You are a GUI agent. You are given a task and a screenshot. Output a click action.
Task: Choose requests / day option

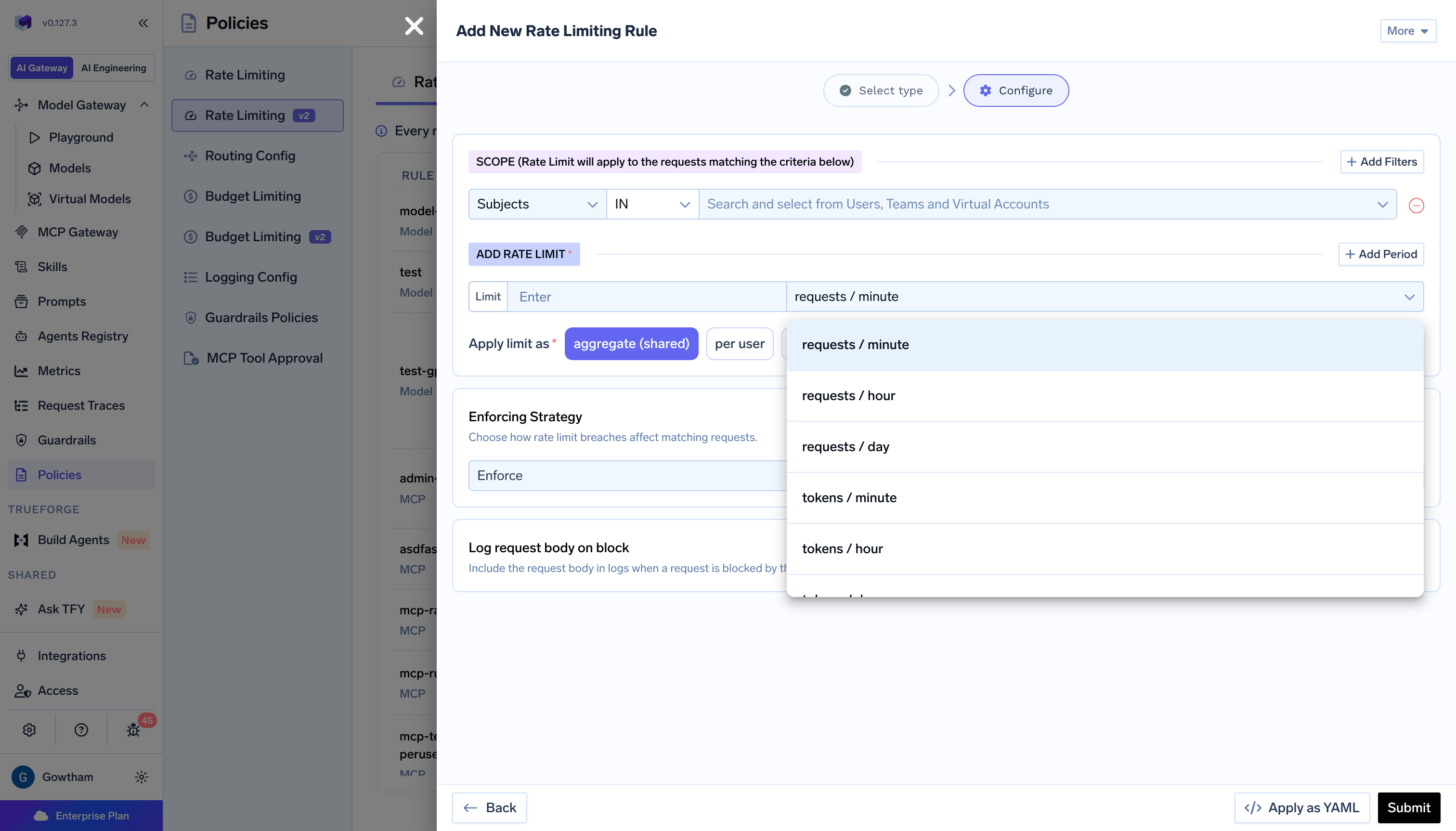1105,447
